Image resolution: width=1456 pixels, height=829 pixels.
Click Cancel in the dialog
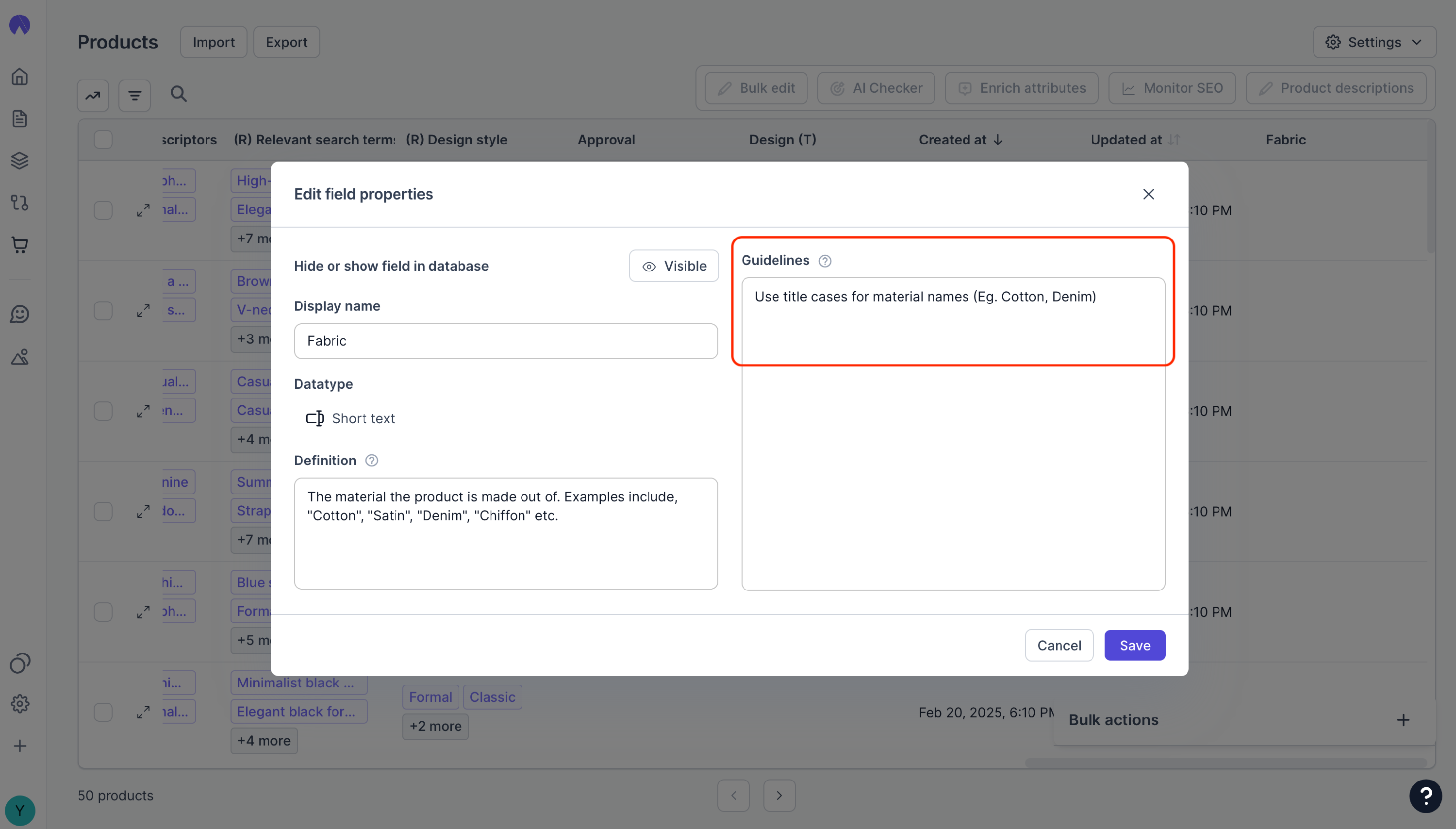point(1059,645)
